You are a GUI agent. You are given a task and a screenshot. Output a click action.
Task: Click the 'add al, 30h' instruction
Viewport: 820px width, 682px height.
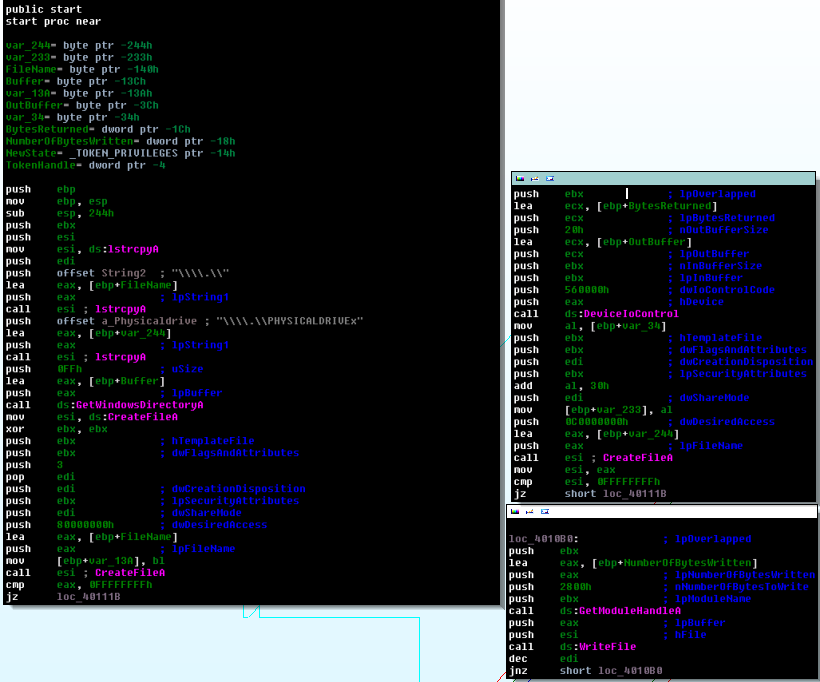click(x=561, y=387)
